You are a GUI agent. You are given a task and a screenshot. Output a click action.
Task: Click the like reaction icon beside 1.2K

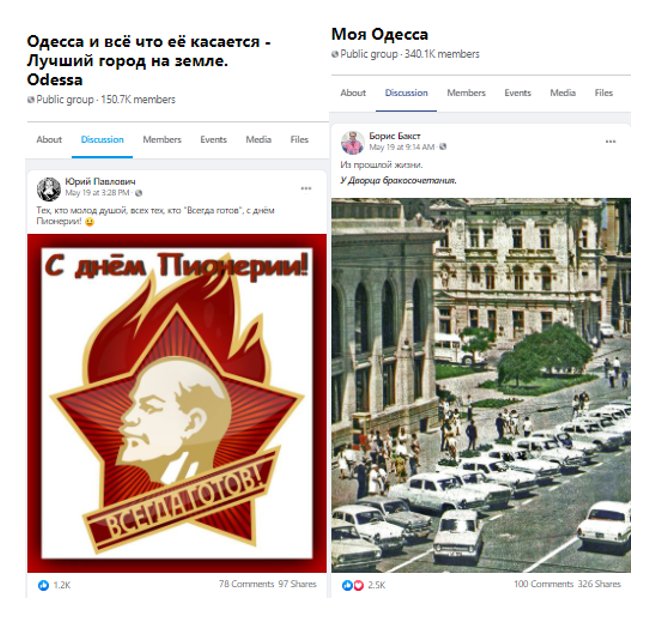point(43,585)
